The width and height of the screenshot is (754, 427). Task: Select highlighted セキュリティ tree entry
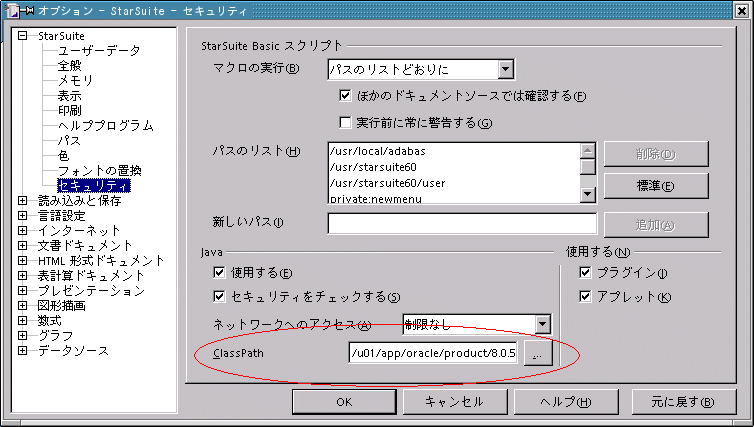tap(94, 185)
